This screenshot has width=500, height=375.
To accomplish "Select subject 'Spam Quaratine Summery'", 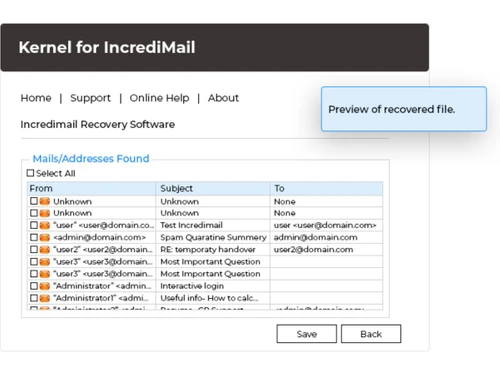I will [x=213, y=237].
